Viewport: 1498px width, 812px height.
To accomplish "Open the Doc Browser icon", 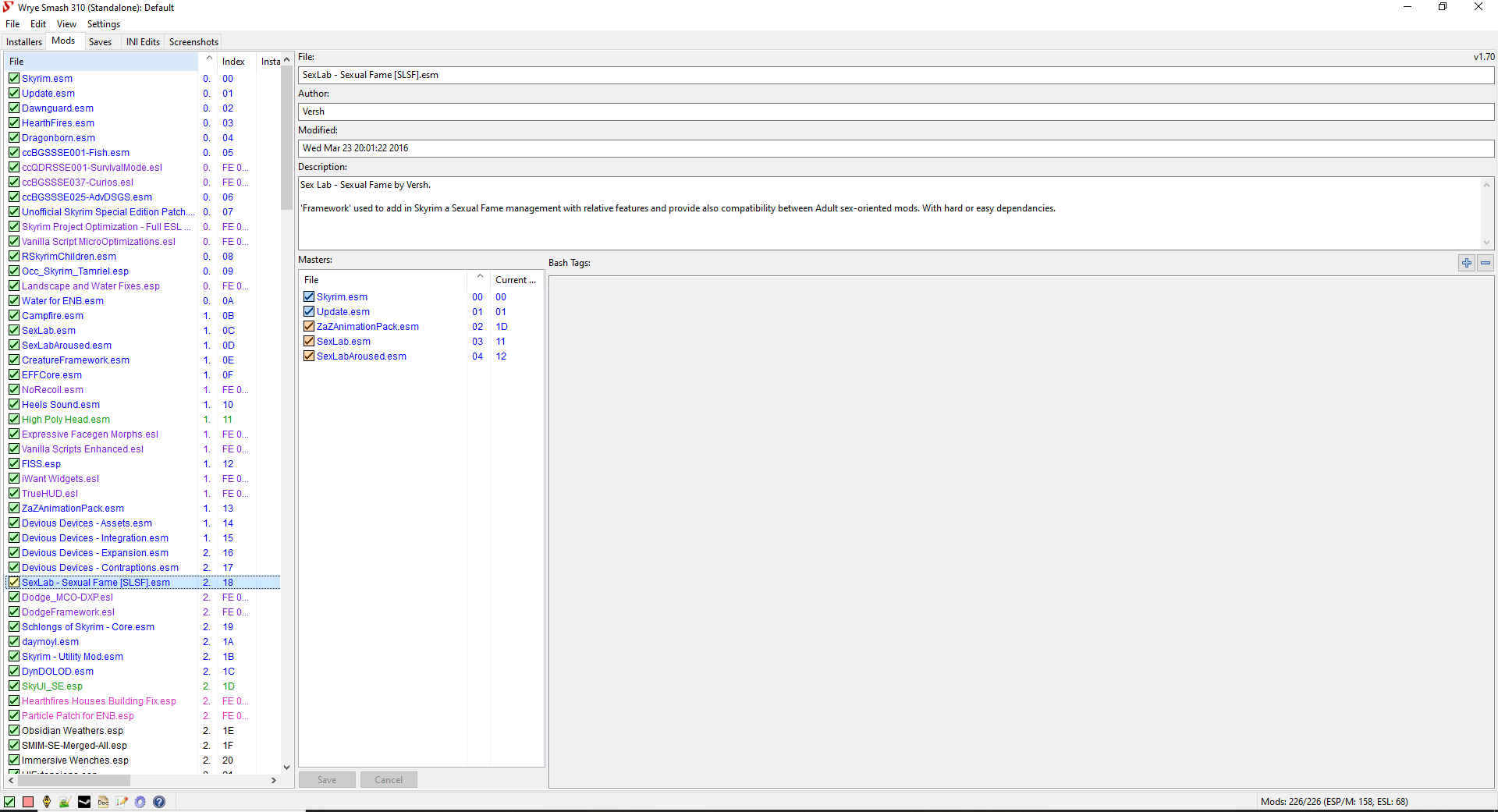I will tap(103, 802).
